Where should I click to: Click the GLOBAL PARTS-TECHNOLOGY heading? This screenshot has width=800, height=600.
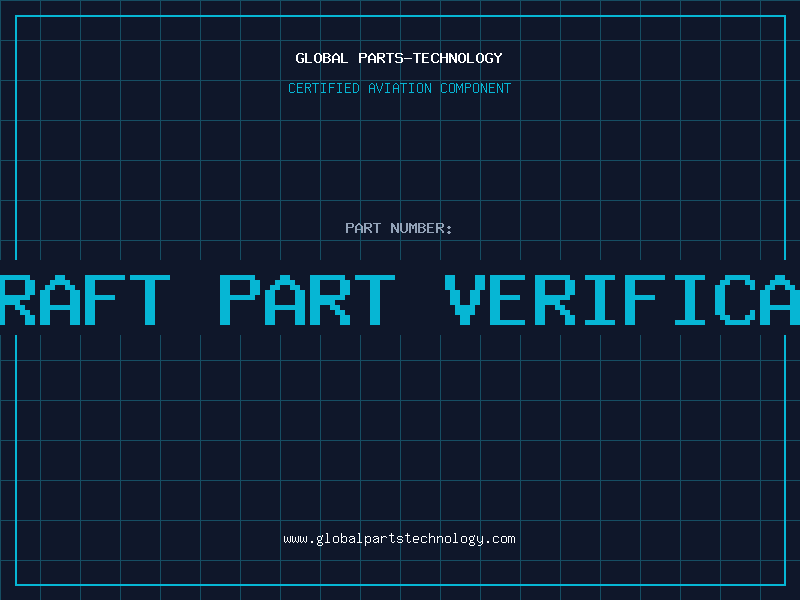pos(399,58)
